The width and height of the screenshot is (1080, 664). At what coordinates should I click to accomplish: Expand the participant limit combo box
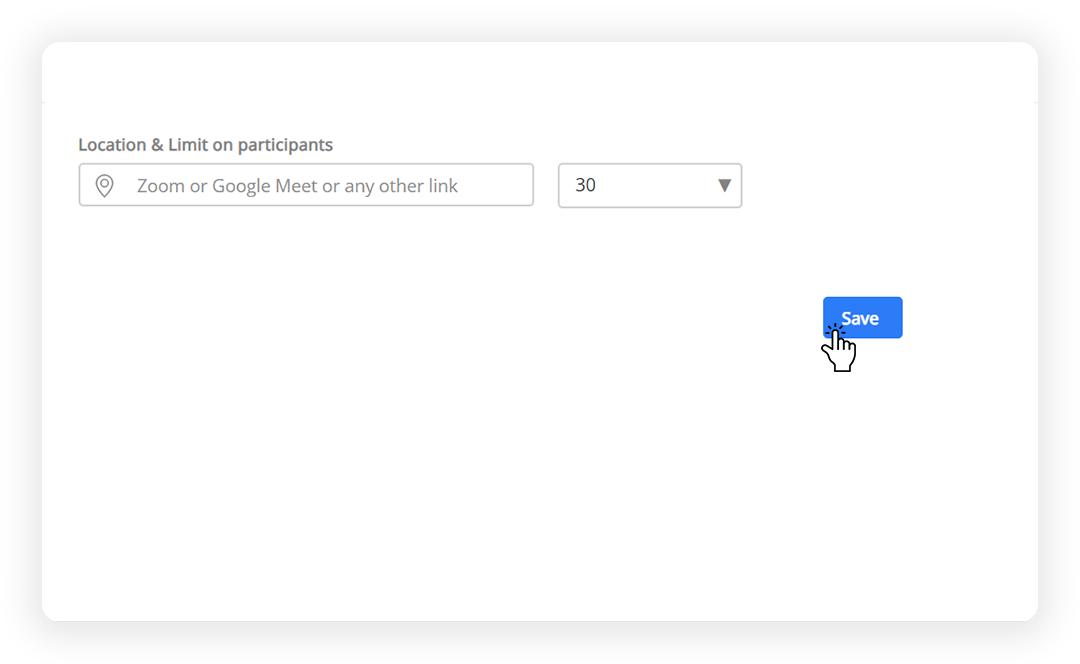pos(650,185)
